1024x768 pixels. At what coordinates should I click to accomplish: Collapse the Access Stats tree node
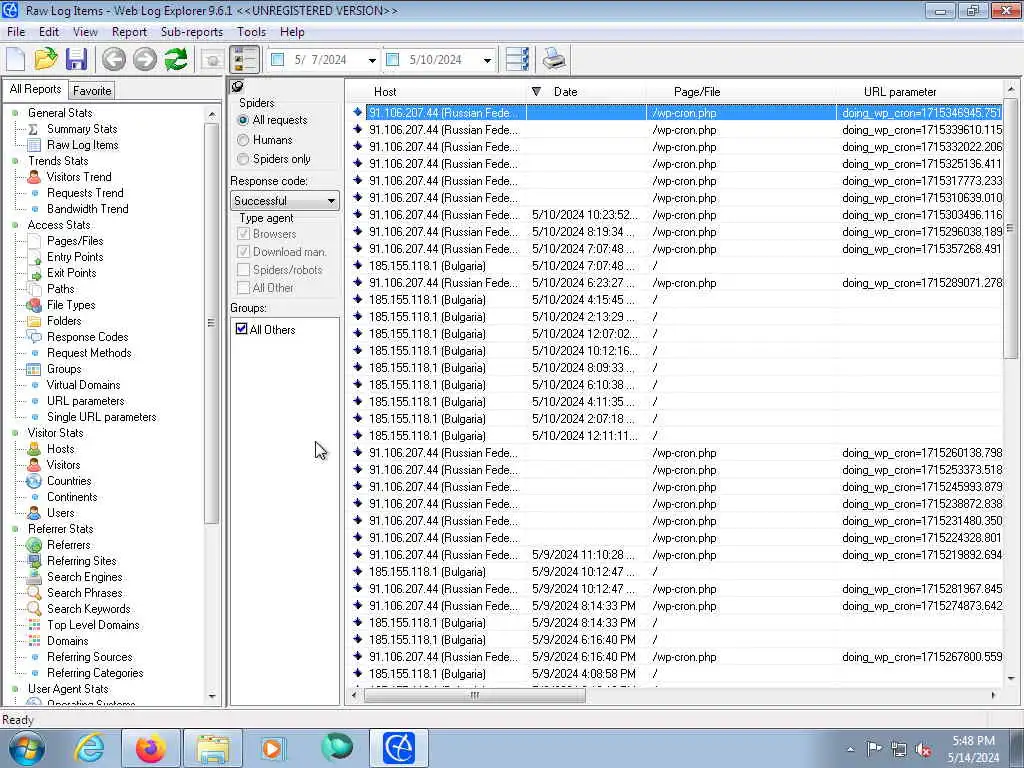coord(15,225)
